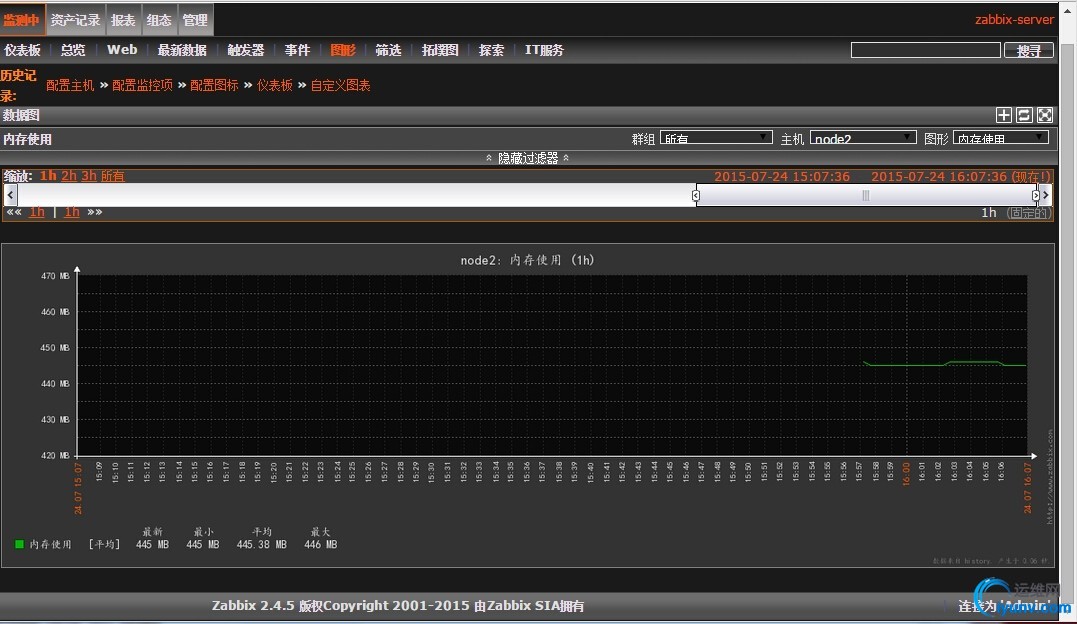This screenshot has height=624, width=1077.
Task: Open history link 自定义图表
Action: pos(341,85)
